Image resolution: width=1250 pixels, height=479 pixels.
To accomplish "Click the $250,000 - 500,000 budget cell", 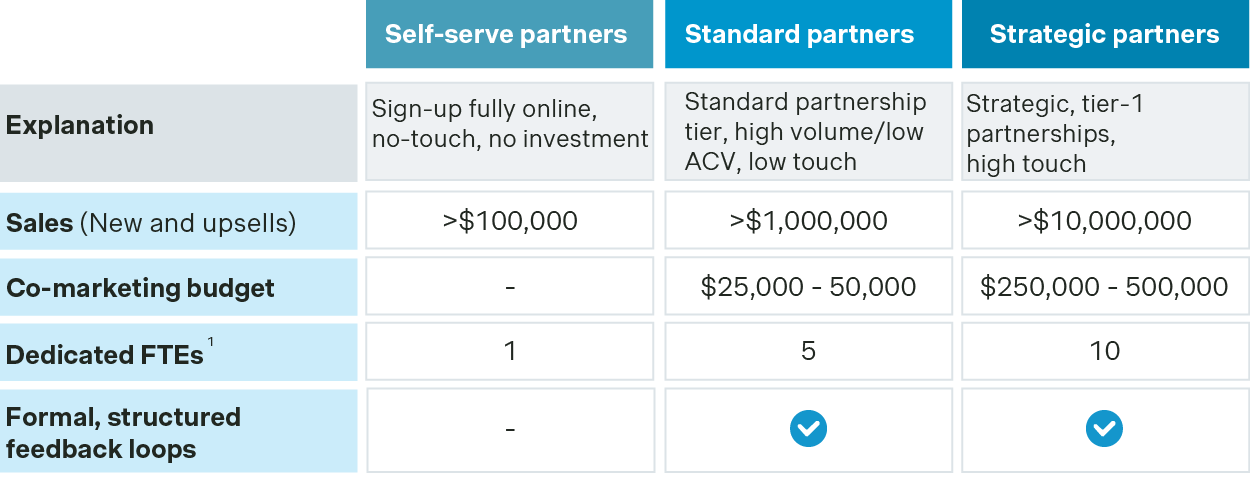I will click(x=1104, y=288).
